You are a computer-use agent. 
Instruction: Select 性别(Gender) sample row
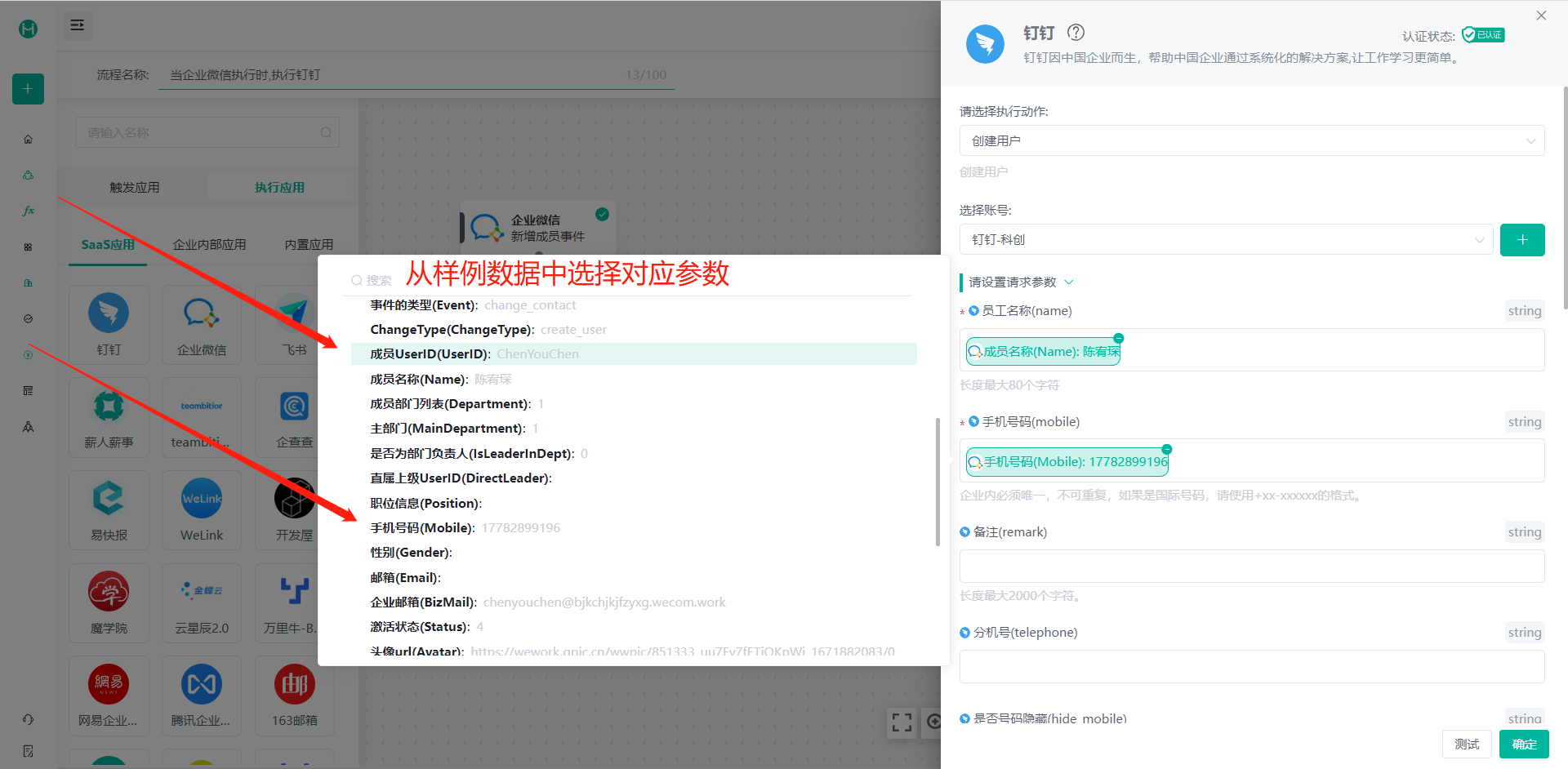pos(634,553)
